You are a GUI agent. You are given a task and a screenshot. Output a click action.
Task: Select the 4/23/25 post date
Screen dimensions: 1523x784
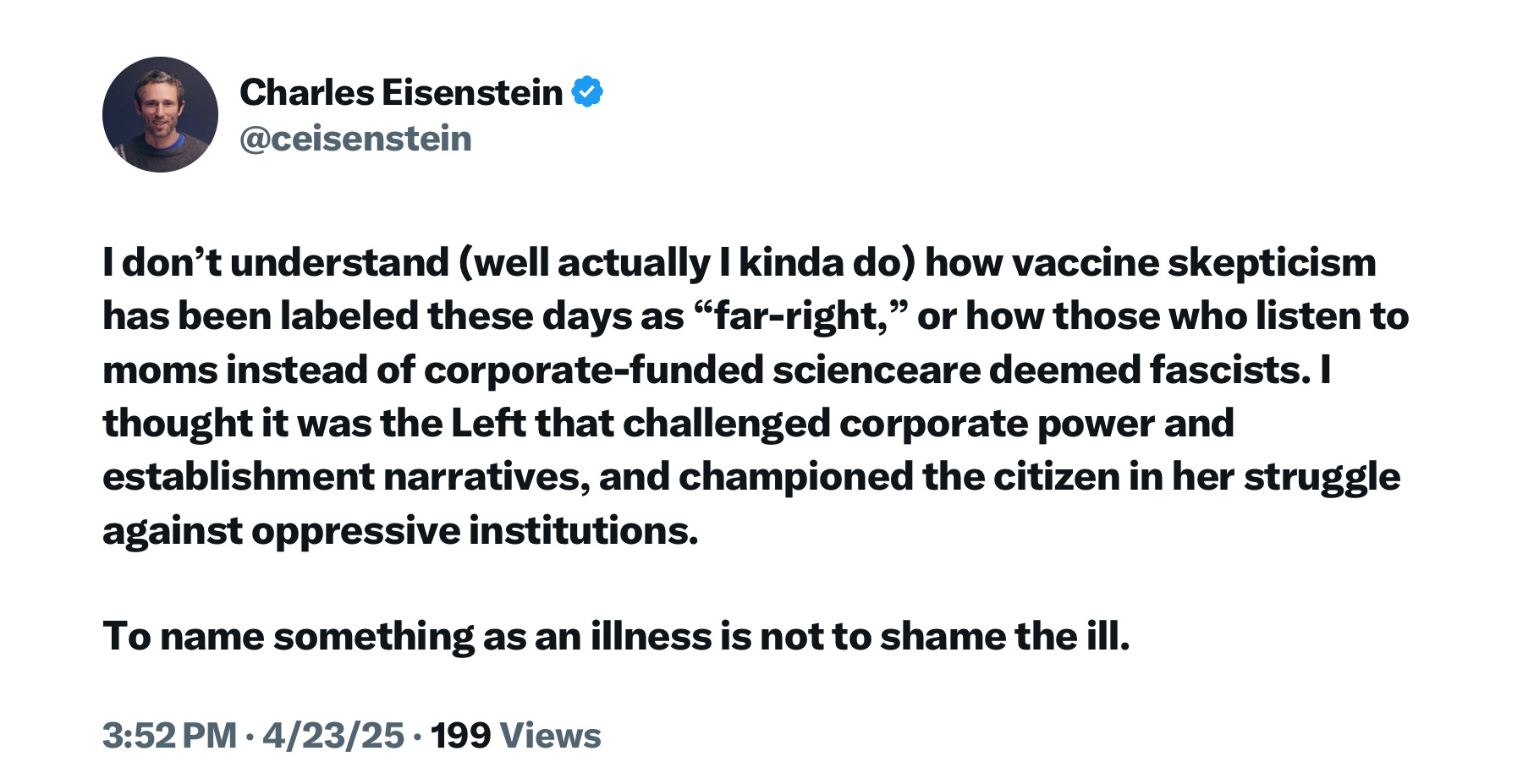click(x=333, y=735)
